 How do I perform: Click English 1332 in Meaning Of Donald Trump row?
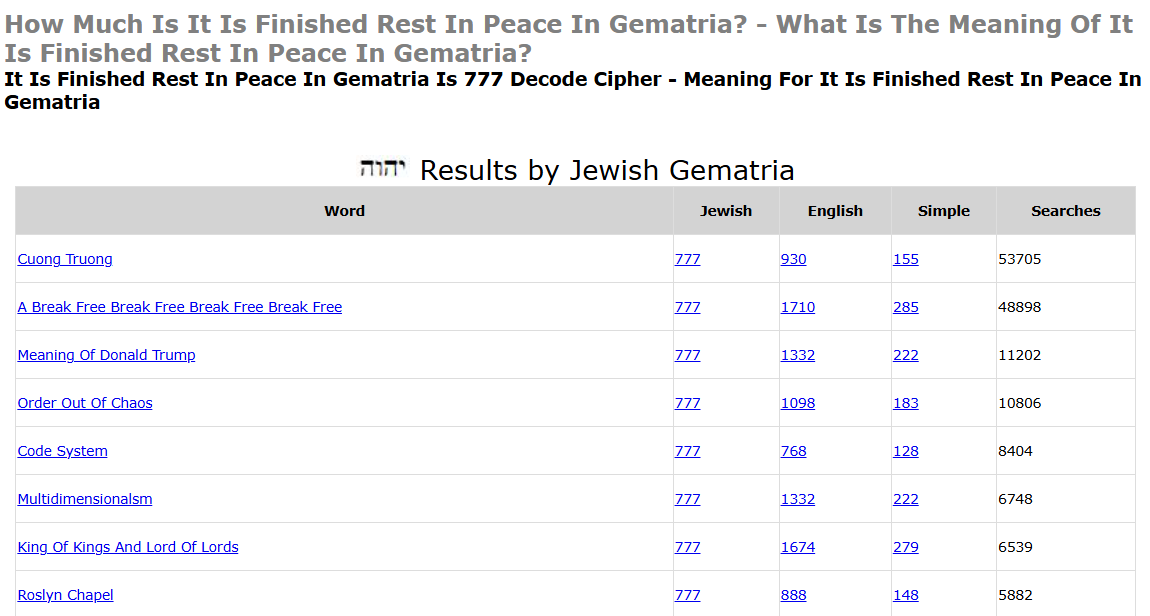[x=798, y=355]
